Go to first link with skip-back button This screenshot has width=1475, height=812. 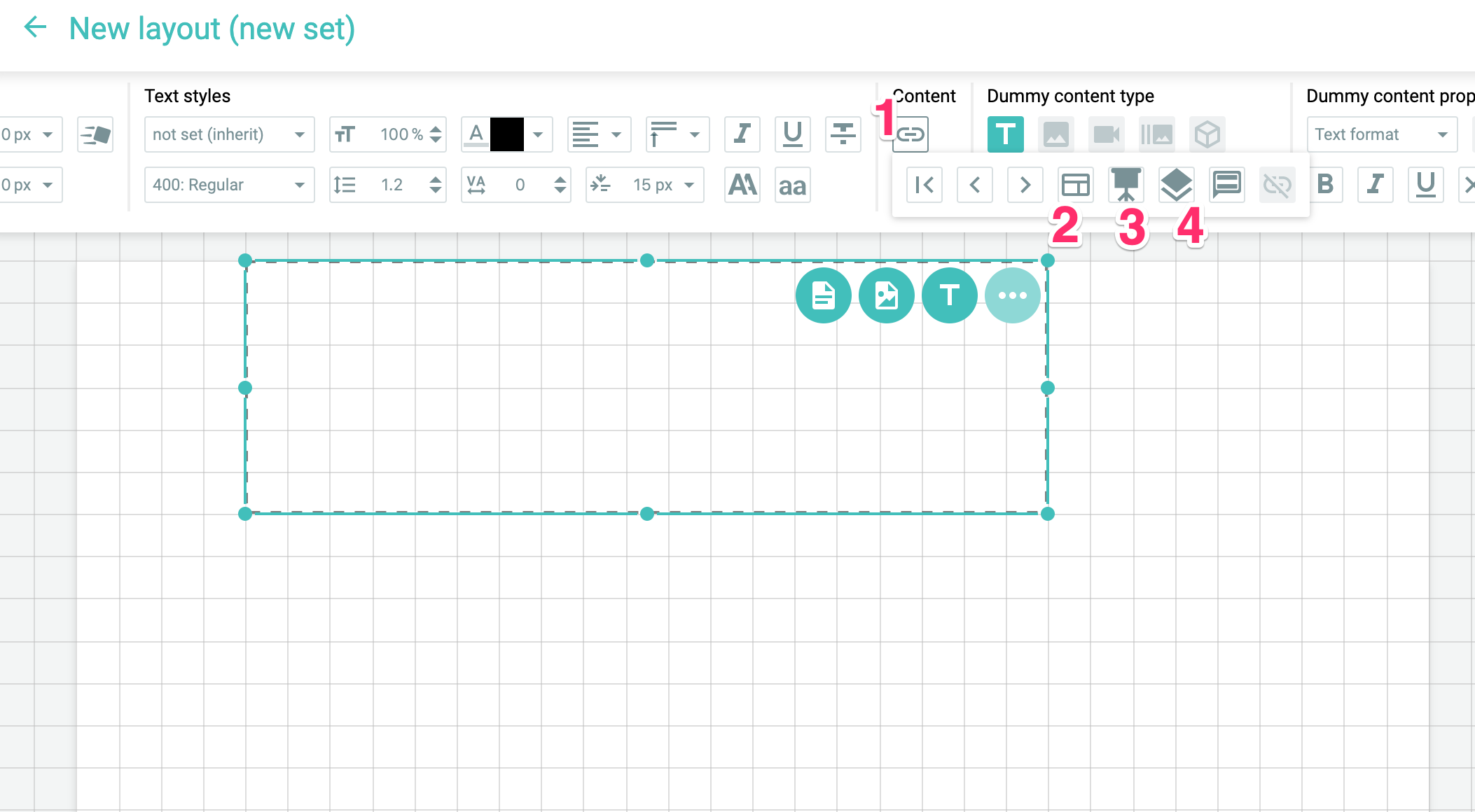[924, 185]
